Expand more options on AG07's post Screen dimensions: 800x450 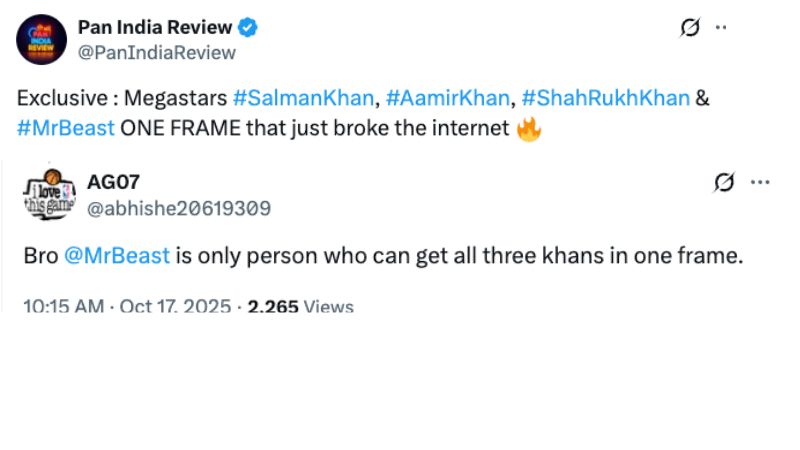pos(760,182)
